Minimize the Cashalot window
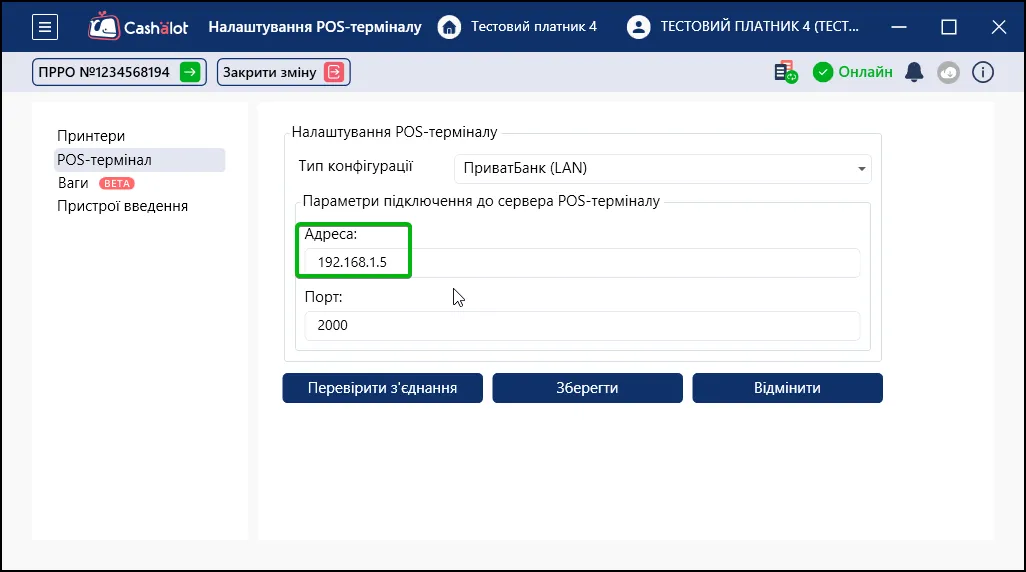The height and width of the screenshot is (572, 1026). 899,27
